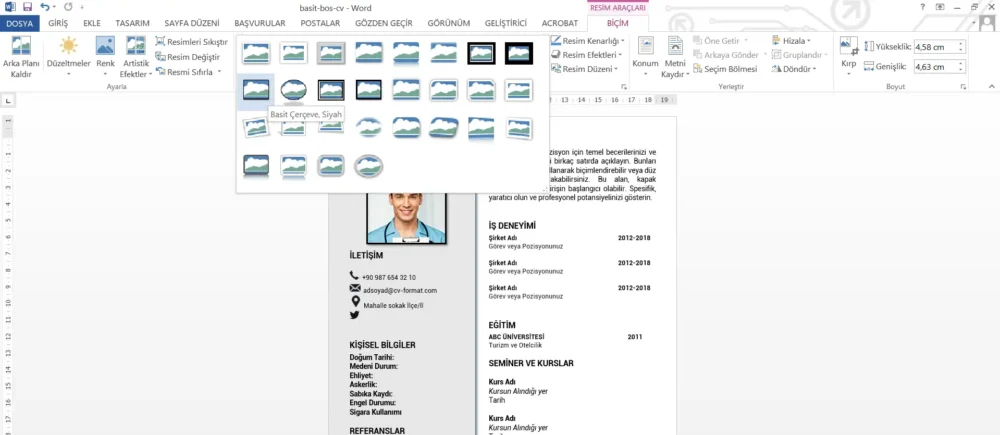Click the KİŞİSEL BİLGİLER heading
1000x435 pixels.
(x=383, y=345)
